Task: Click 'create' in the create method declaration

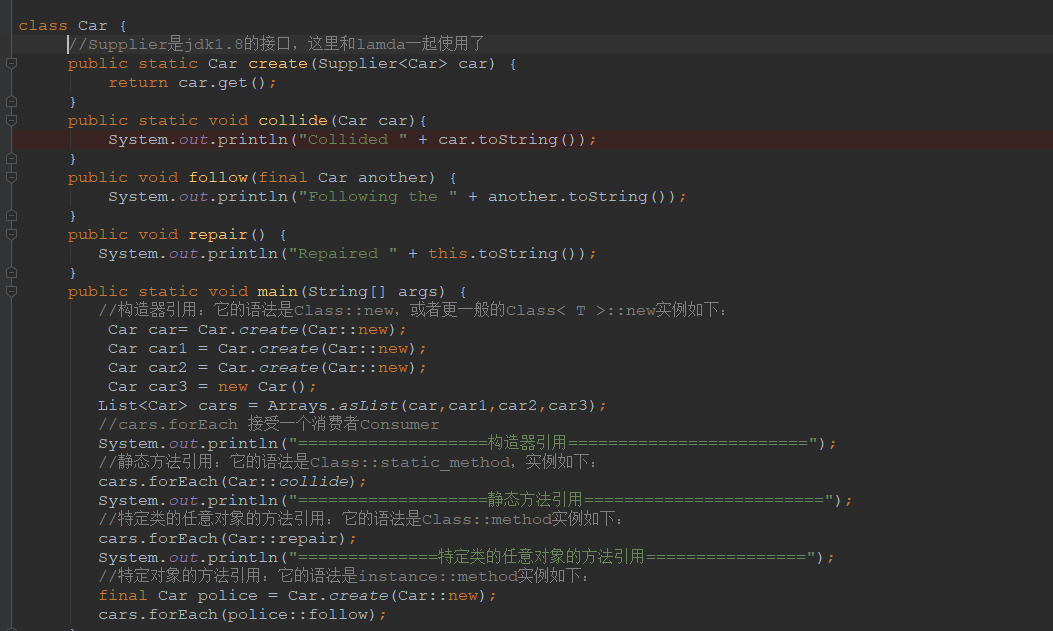Action: coord(278,64)
